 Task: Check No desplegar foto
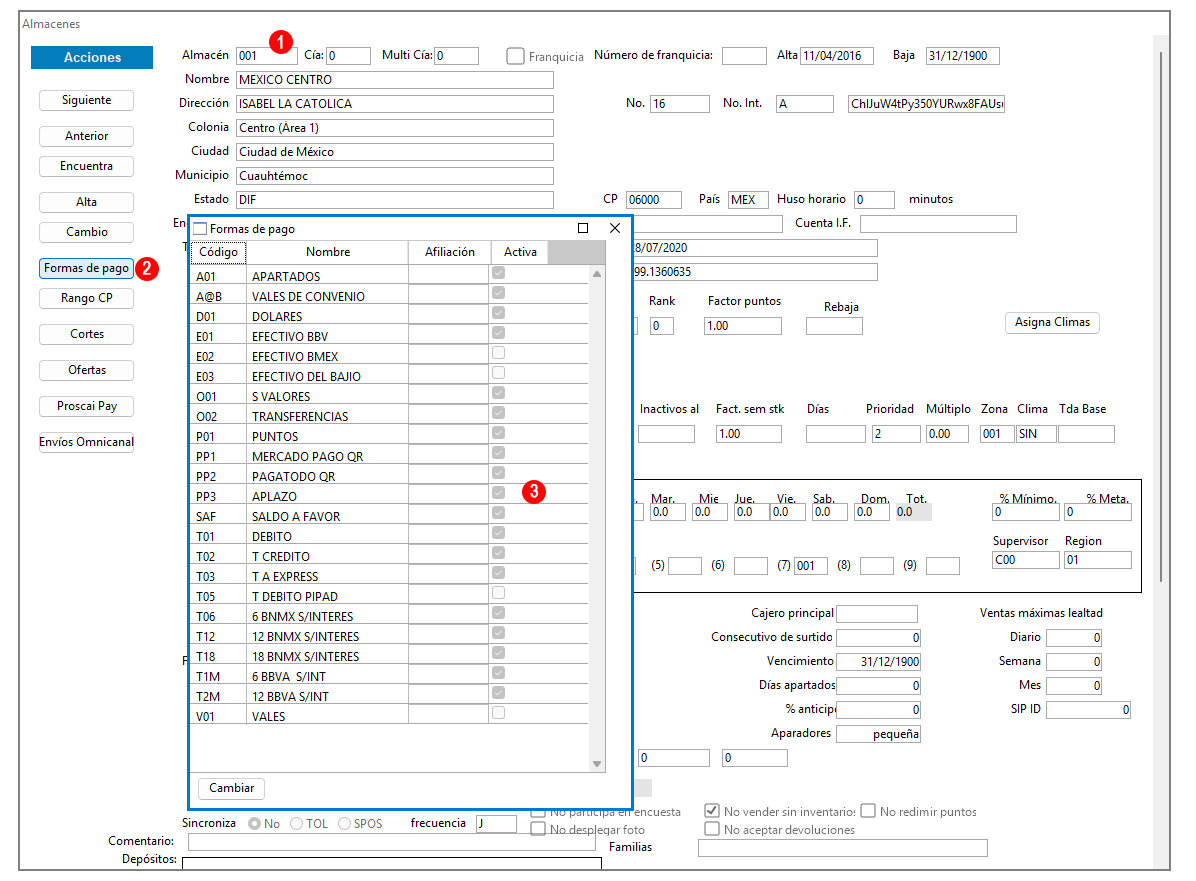point(538,829)
